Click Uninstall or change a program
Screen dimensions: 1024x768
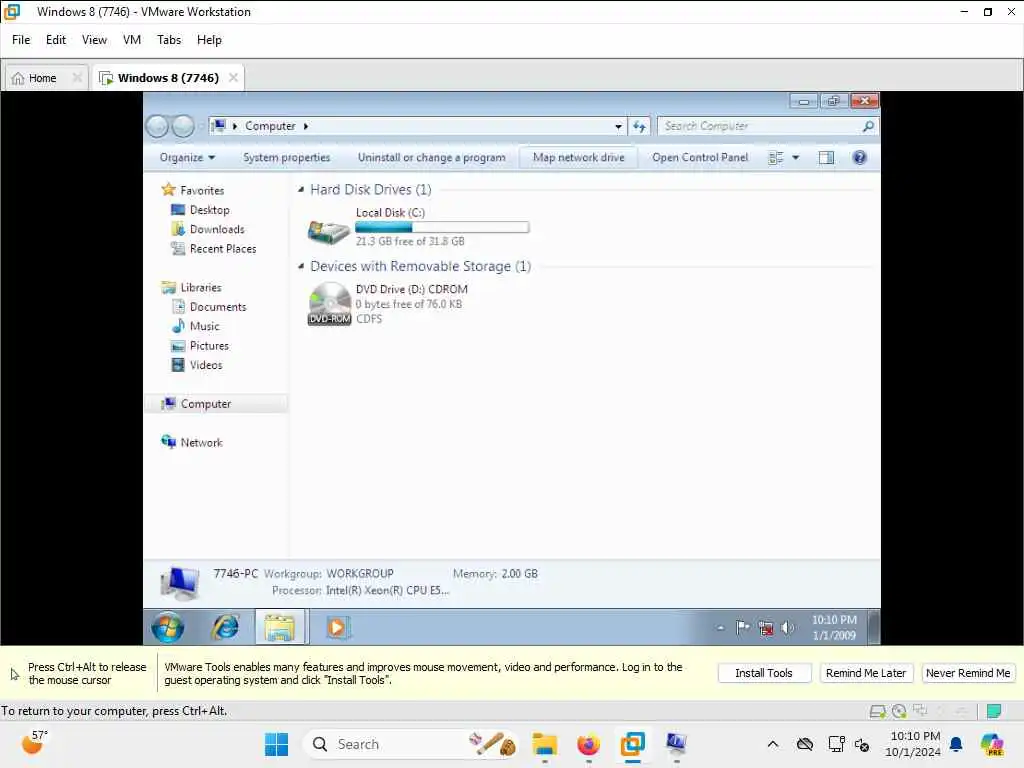coord(432,157)
